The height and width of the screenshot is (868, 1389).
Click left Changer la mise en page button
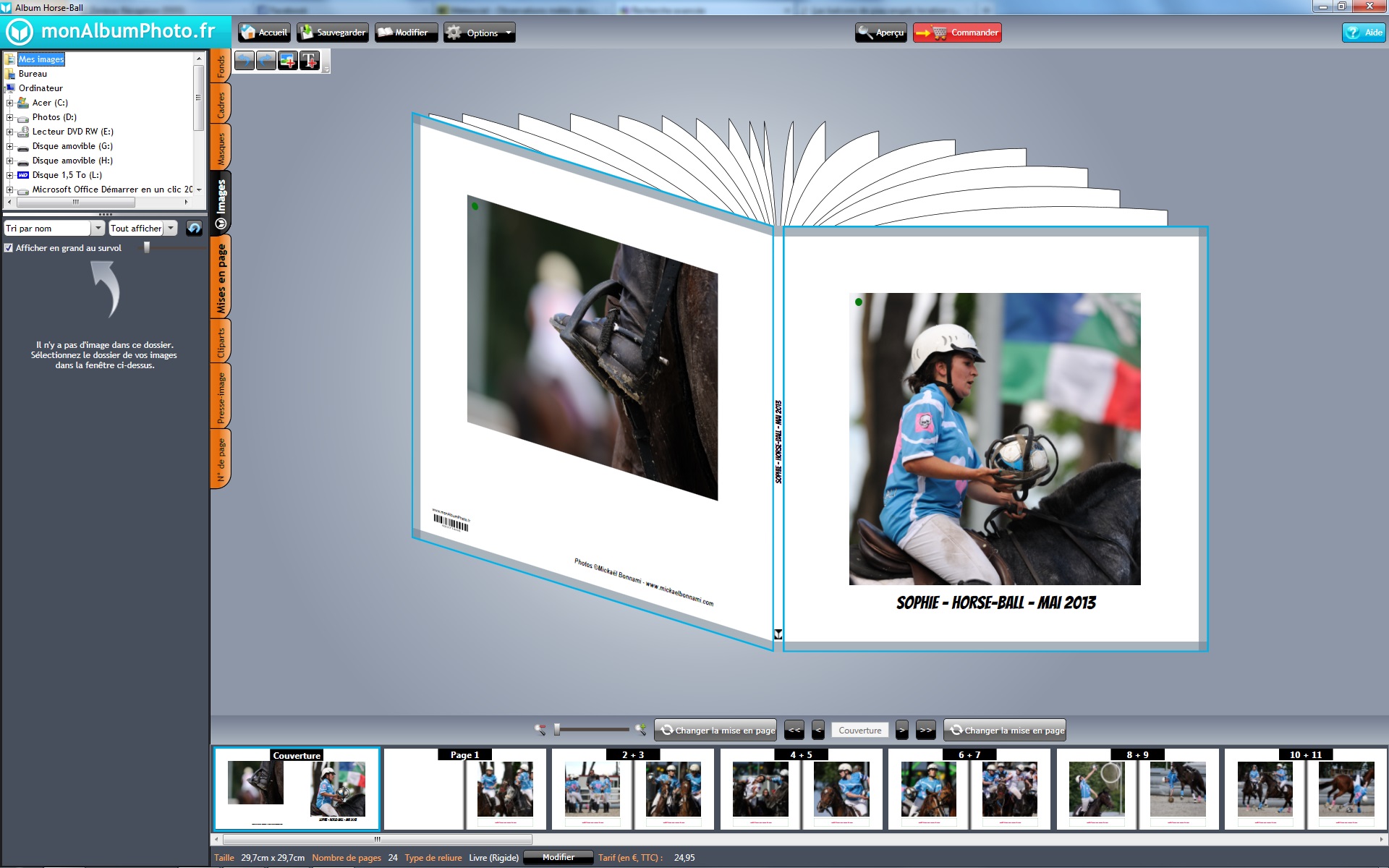715,730
